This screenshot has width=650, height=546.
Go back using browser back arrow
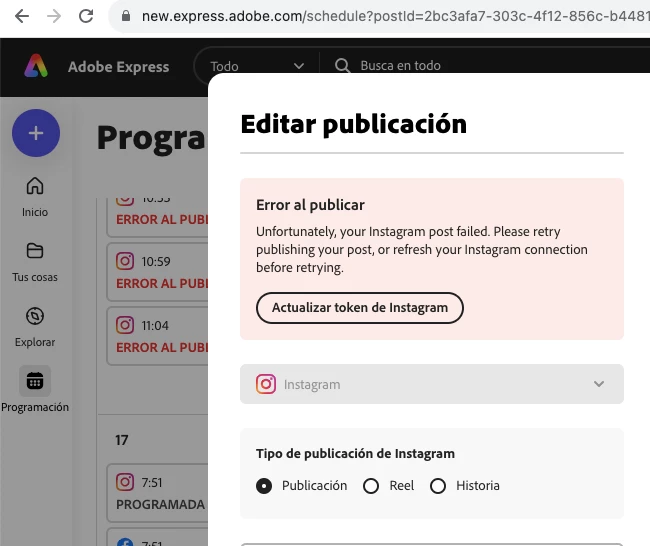(x=22, y=17)
